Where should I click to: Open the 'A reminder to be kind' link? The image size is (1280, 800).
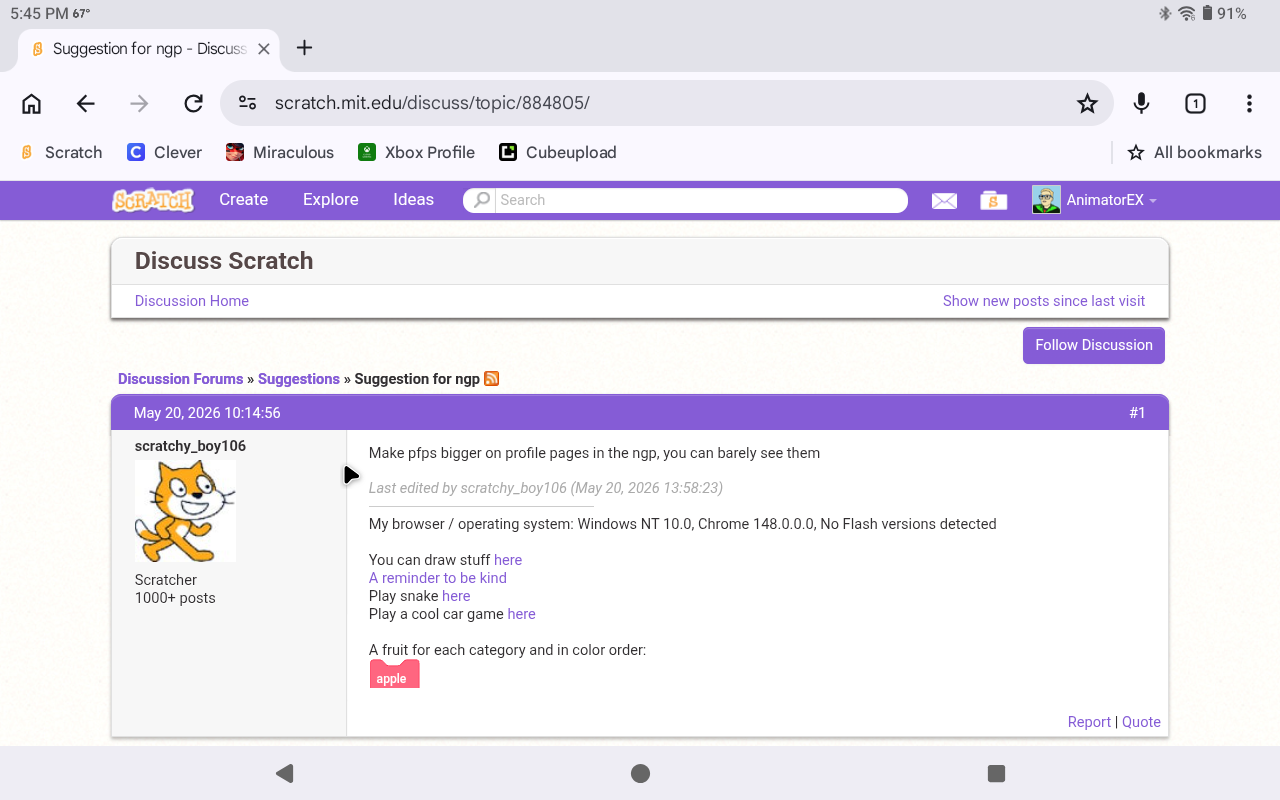(x=438, y=578)
